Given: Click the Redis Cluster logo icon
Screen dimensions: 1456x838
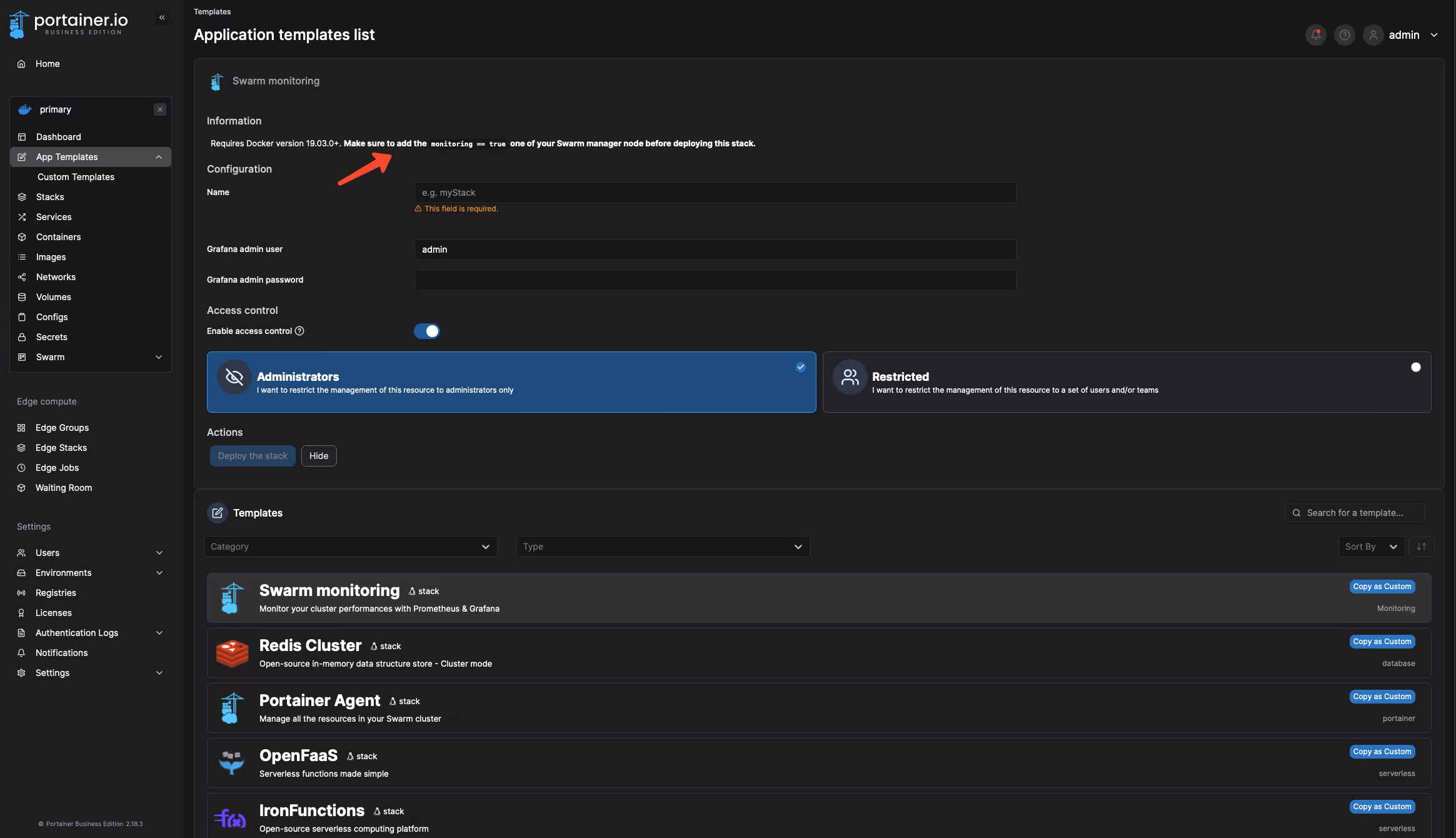Looking at the screenshot, I should [x=232, y=653].
